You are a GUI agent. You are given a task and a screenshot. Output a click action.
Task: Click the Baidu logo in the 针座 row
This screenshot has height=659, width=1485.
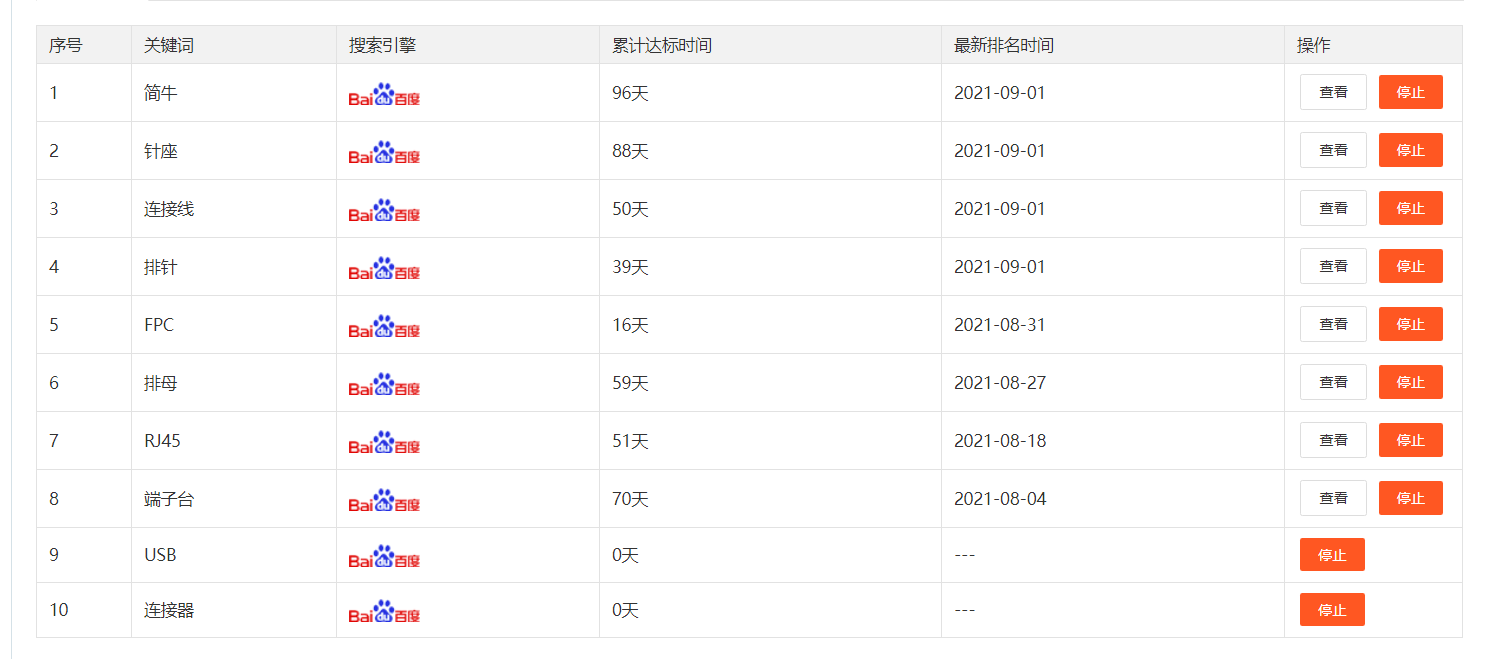[x=384, y=153]
